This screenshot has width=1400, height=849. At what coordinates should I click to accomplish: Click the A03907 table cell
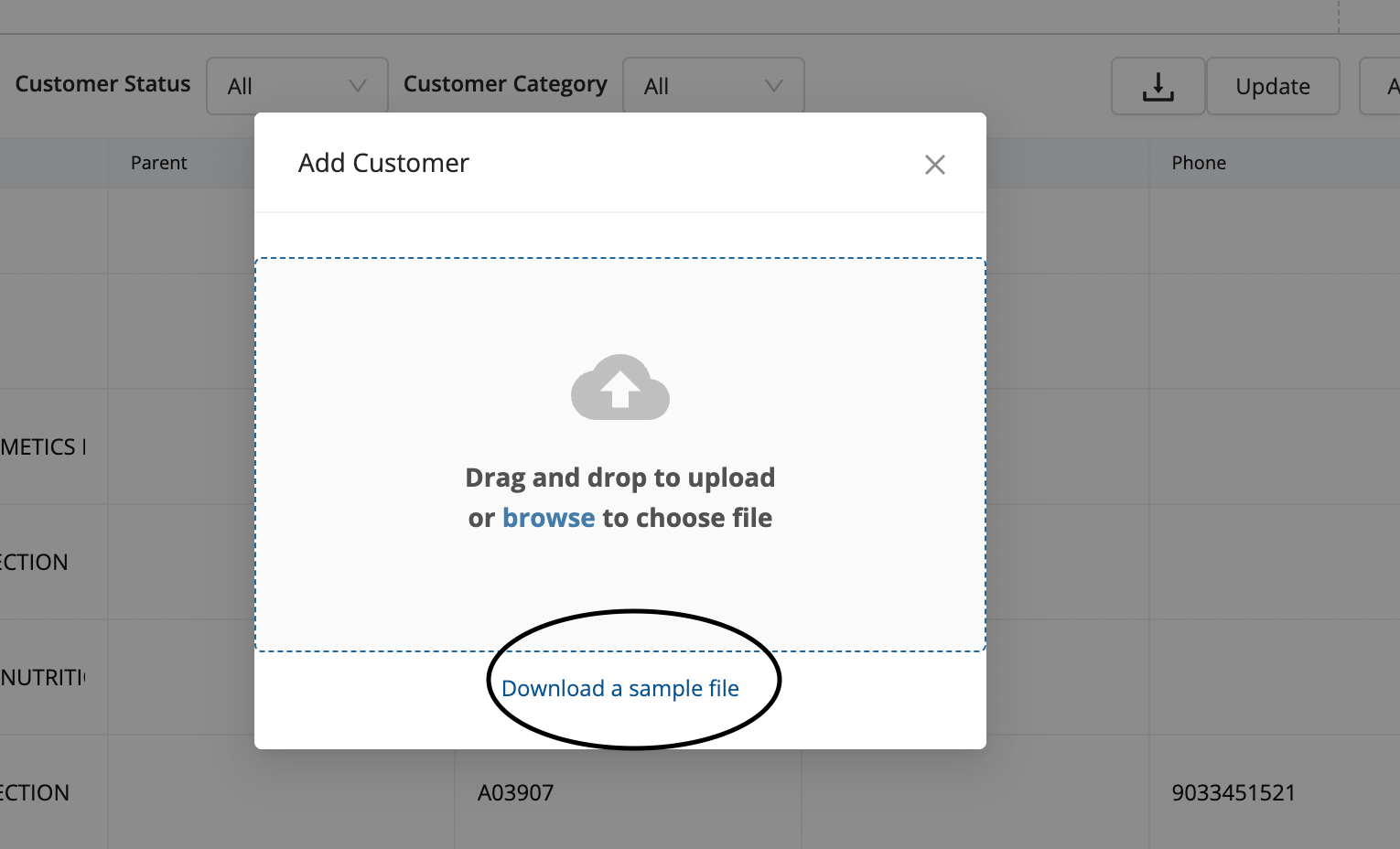(x=516, y=792)
